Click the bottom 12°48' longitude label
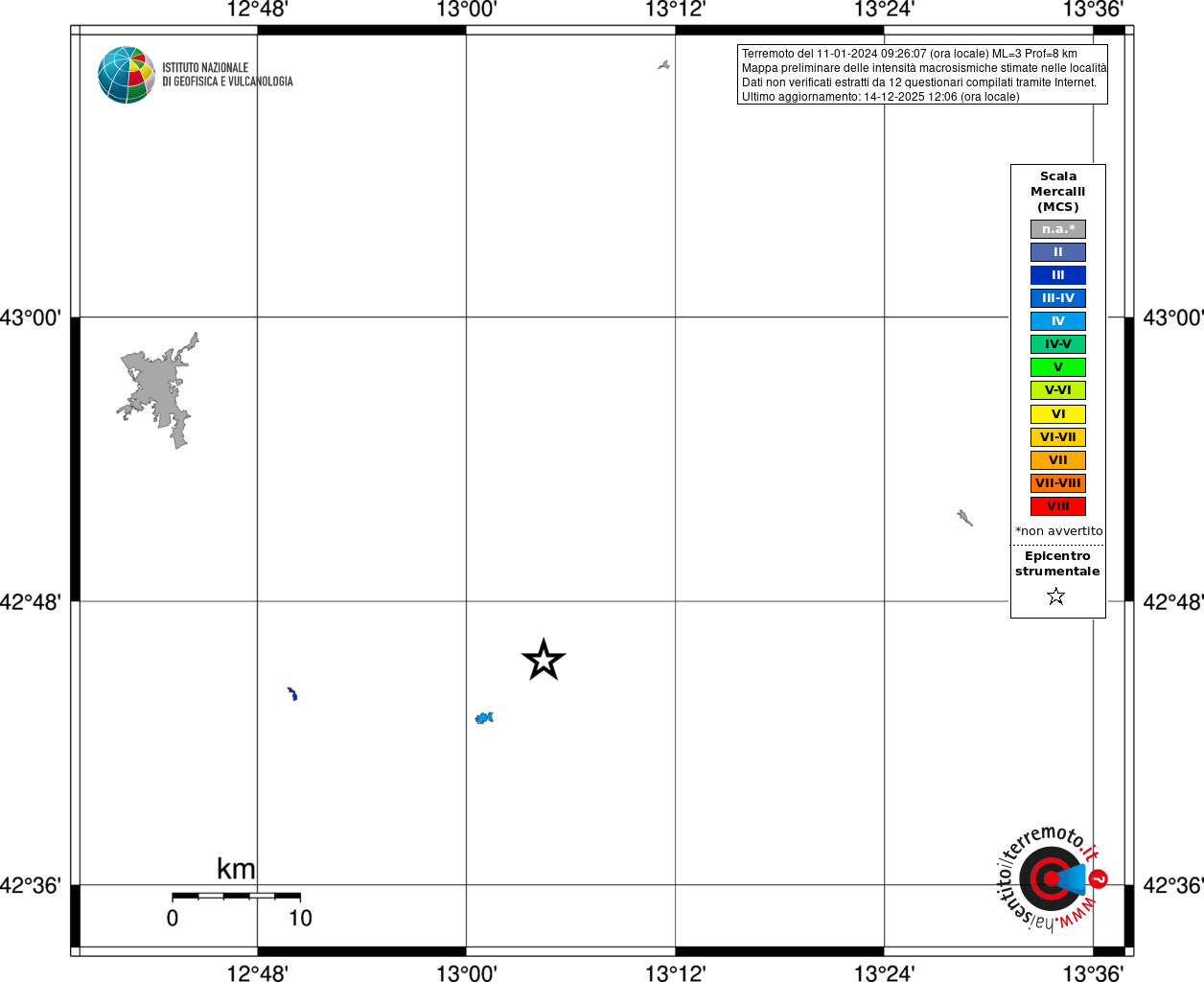The height and width of the screenshot is (982, 1204). (257, 973)
